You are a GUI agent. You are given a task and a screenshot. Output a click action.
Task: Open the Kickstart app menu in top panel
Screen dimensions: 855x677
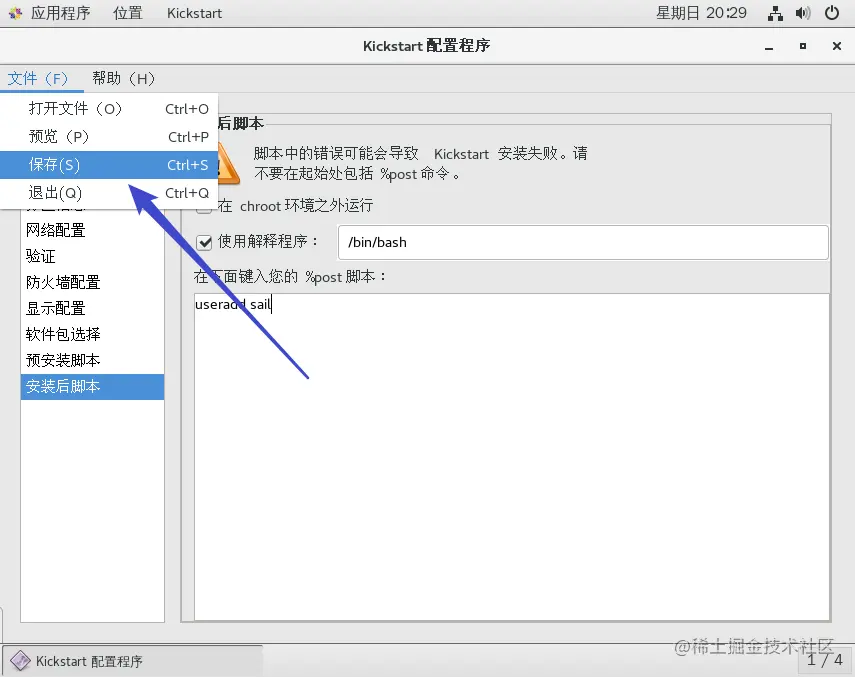[194, 13]
